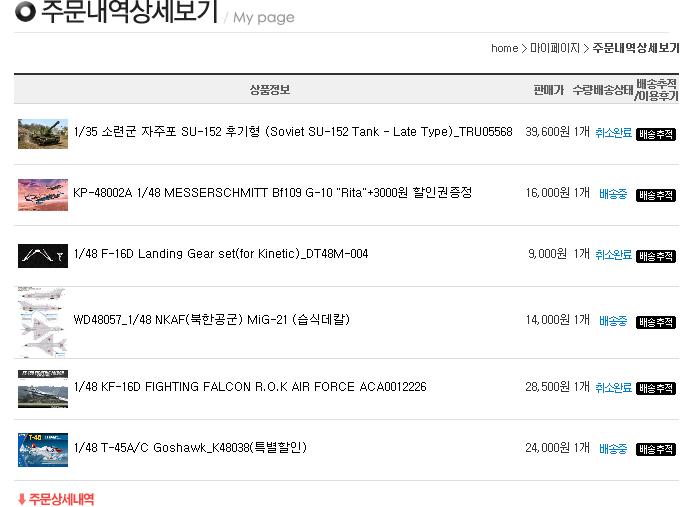Click 배송추적 for the MiG-21 decal order
The image size is (695, 507).
(656, 321)
